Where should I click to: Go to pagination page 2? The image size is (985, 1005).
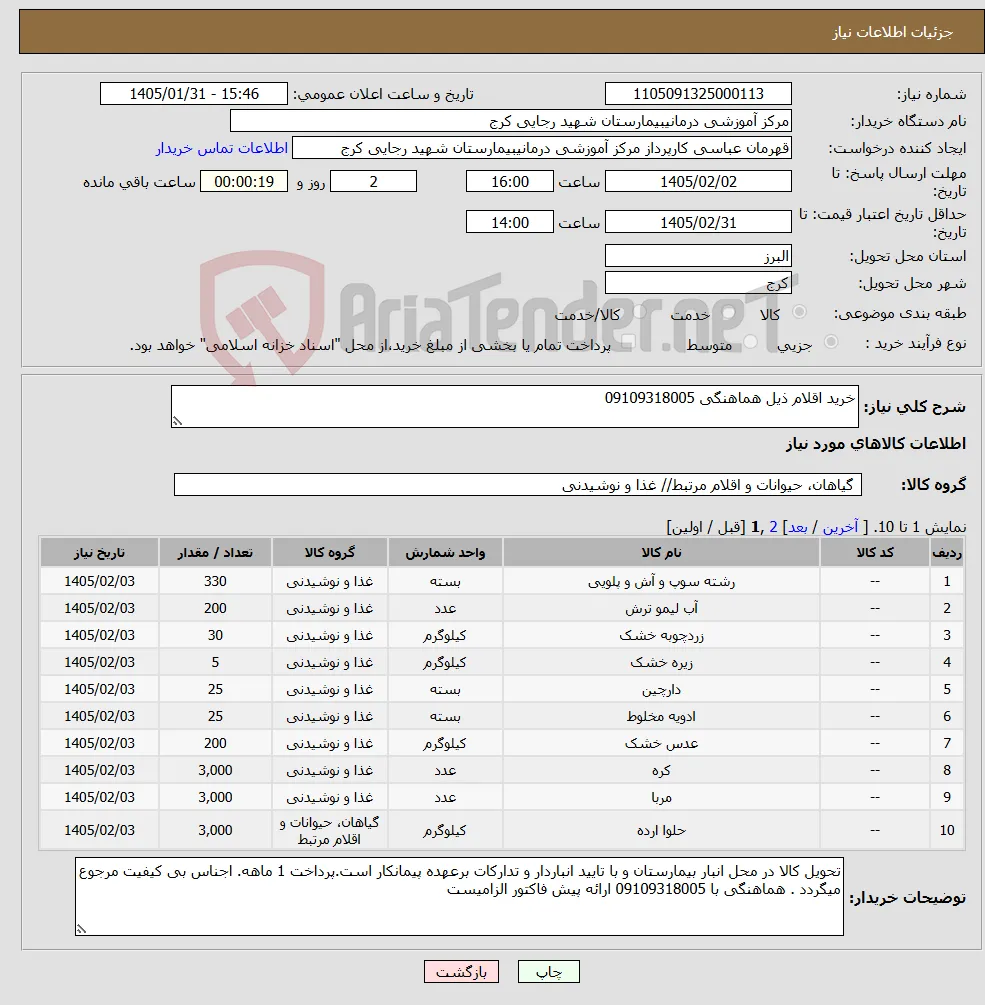tap(773, 527)
